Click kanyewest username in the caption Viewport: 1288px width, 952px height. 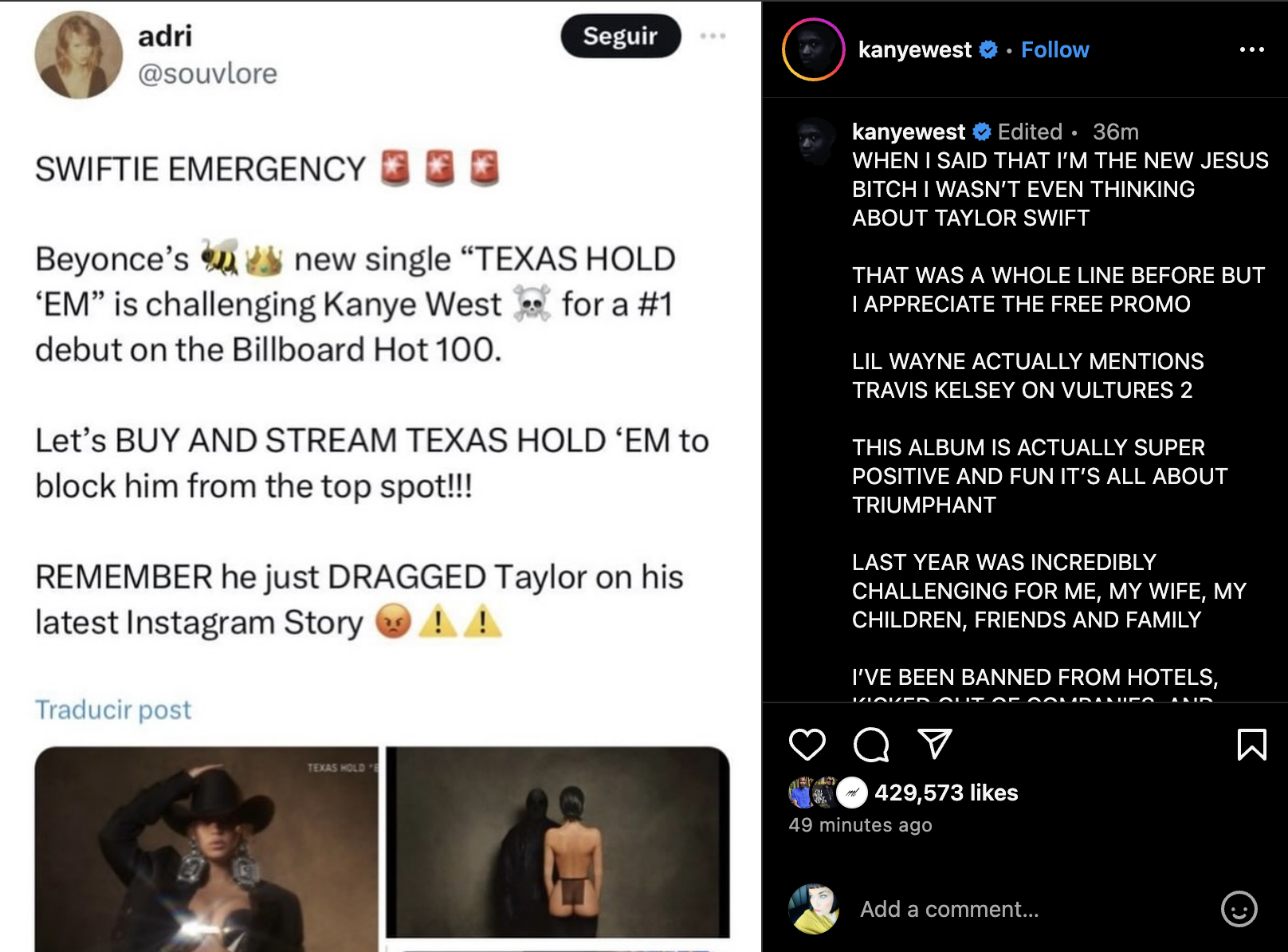coord(908,132)
